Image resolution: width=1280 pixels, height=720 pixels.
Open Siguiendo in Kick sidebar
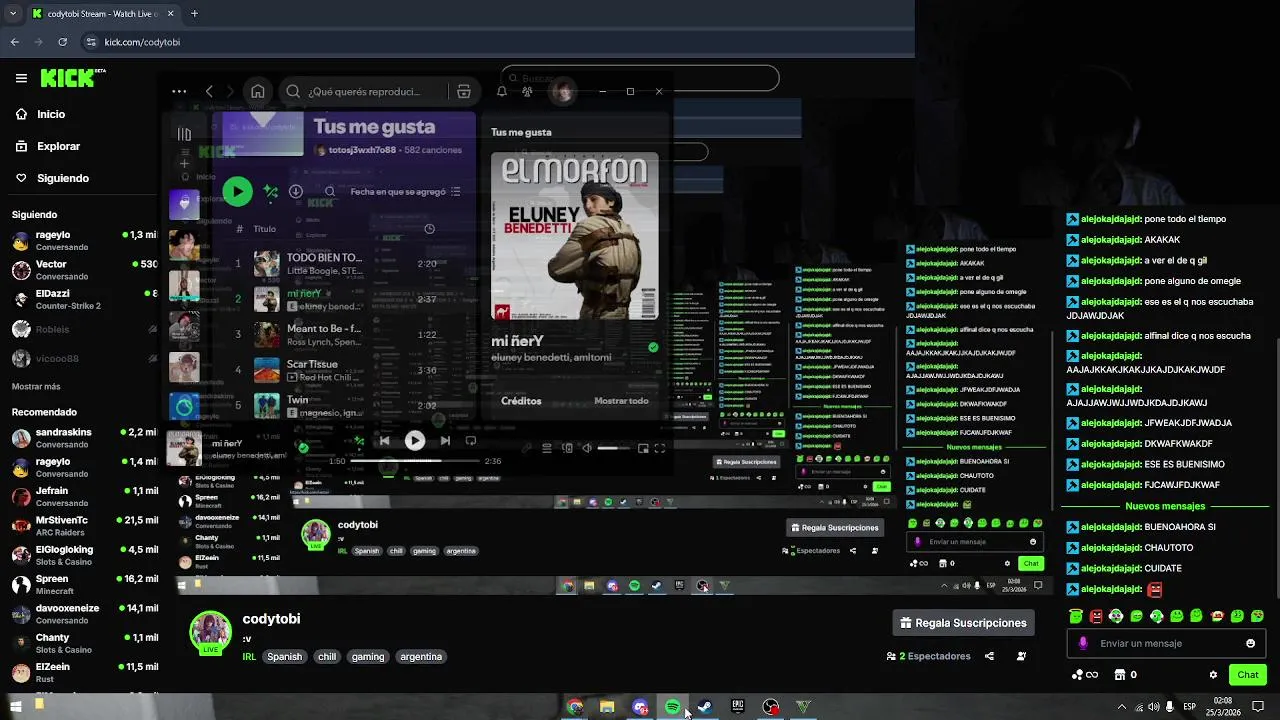pos(63,178)
